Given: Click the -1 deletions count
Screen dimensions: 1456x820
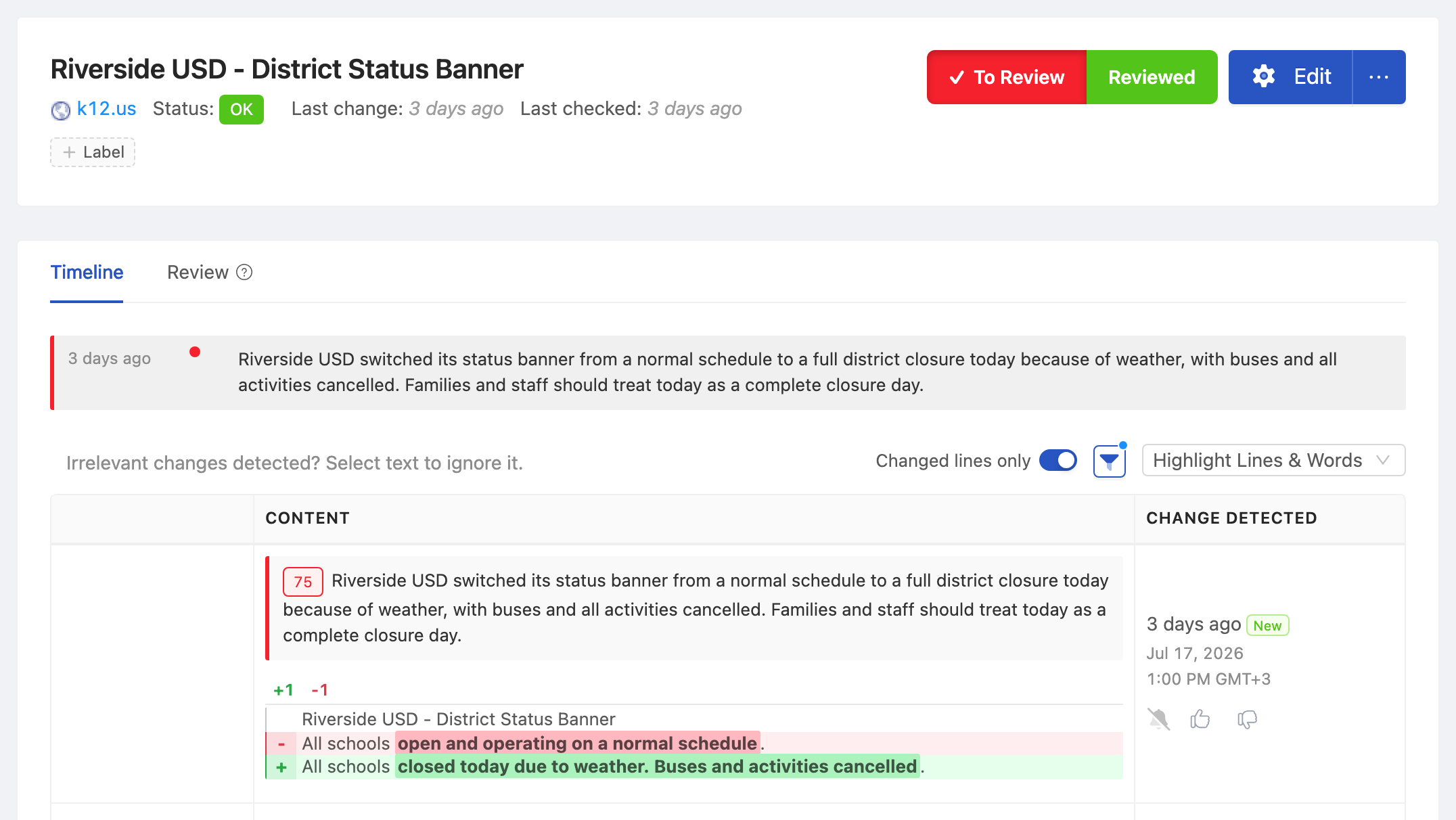Looking at the screenshot, I should (x=320, y=690).
